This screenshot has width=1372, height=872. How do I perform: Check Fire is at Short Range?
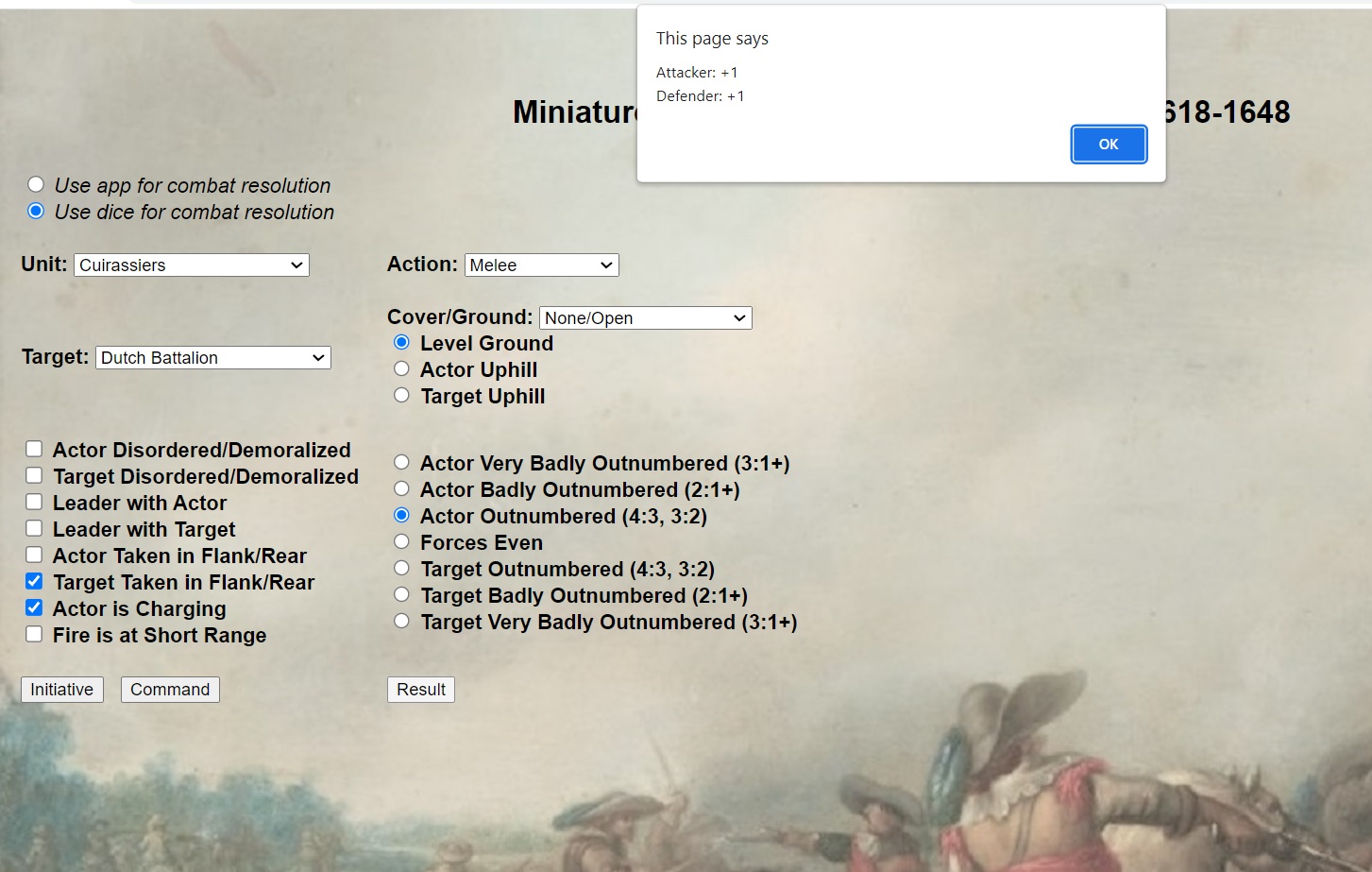[34, 634]
